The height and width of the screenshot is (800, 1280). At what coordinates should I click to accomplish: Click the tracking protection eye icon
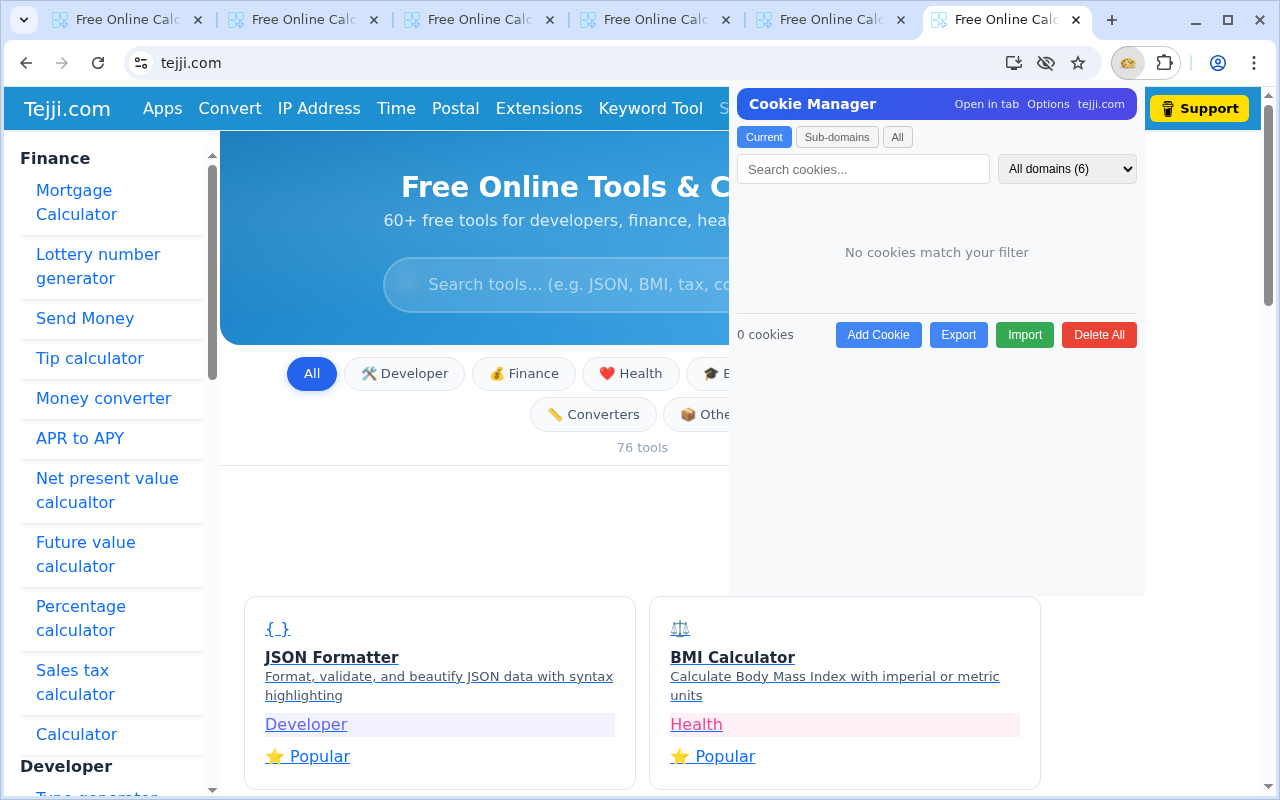(x=1046, y=63)
